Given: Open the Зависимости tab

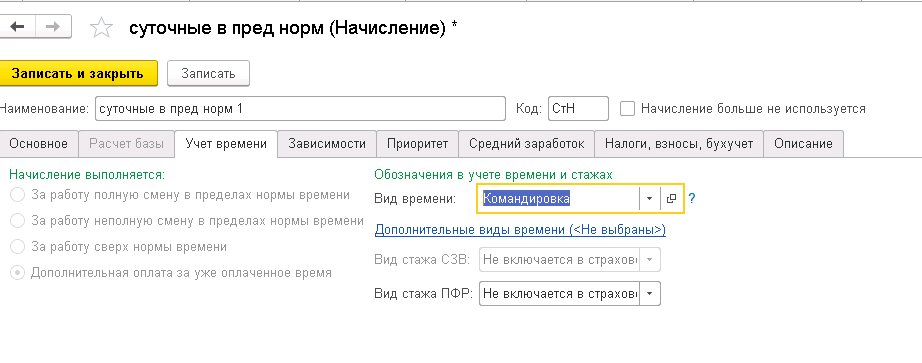Looking at the screenshot, I should tap(327, 144).
